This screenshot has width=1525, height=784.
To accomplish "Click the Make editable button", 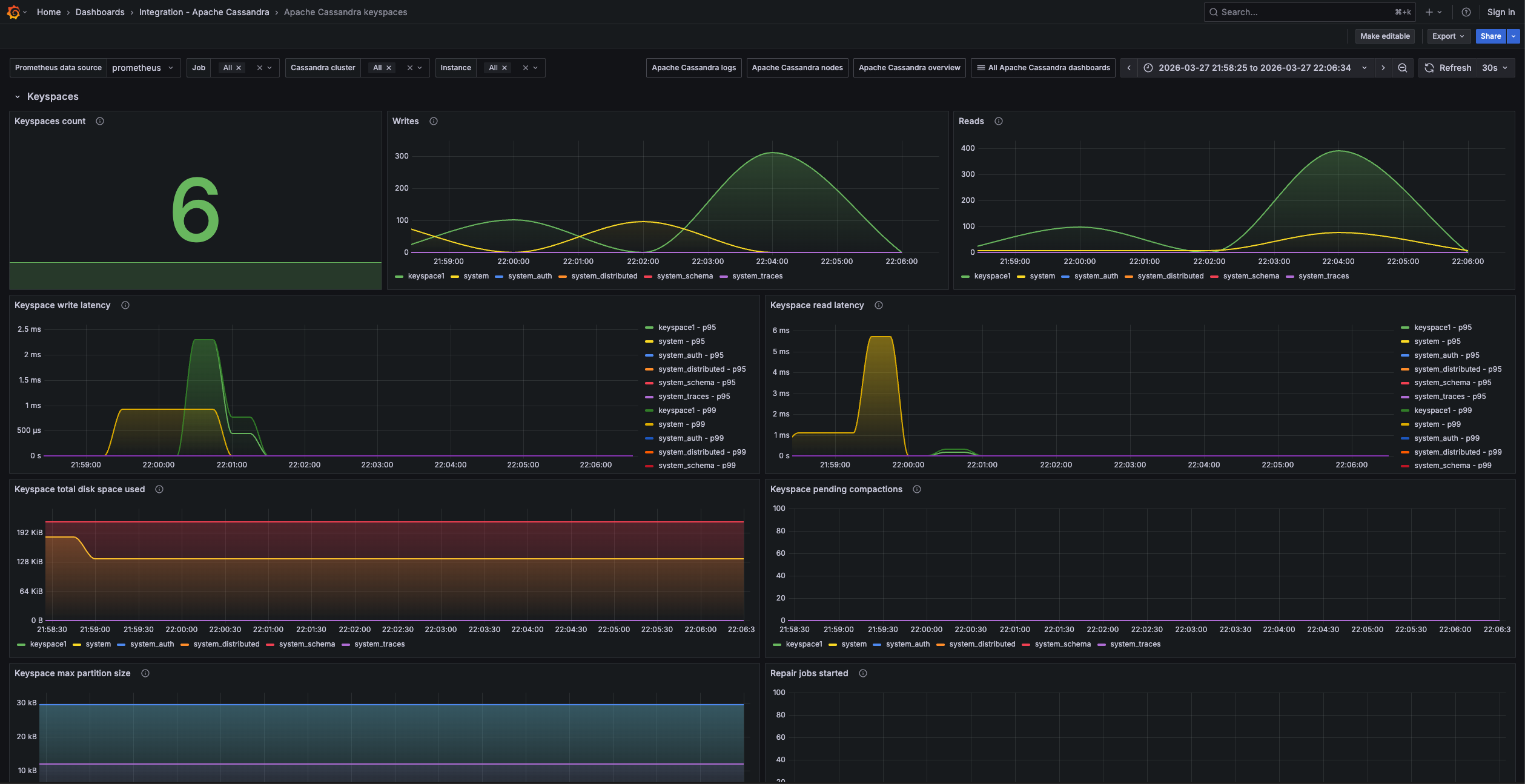I will [x=1384, y=36].
